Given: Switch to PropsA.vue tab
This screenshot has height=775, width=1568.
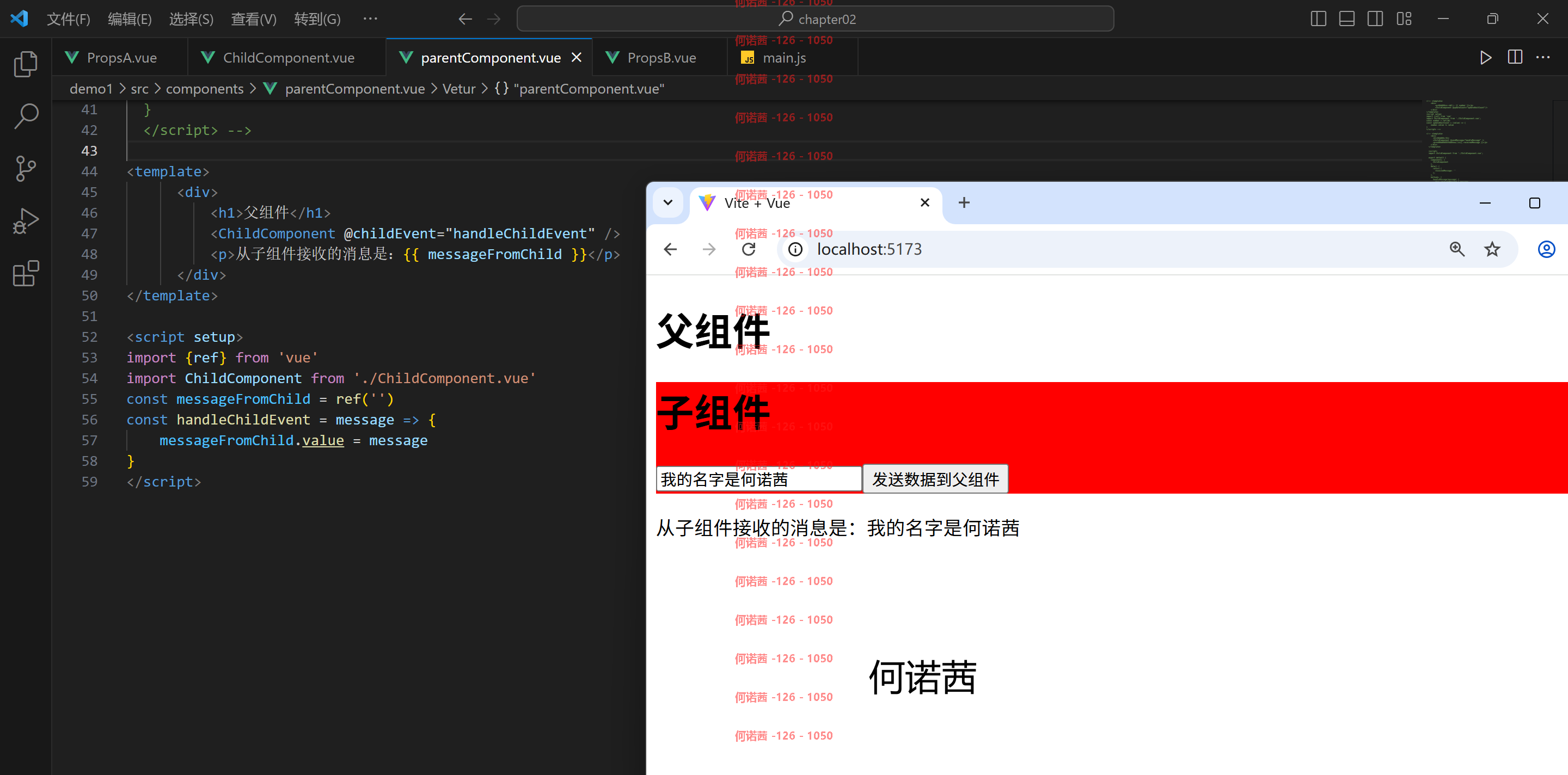Looking at the screenshot, I should [x=120, y=57].
